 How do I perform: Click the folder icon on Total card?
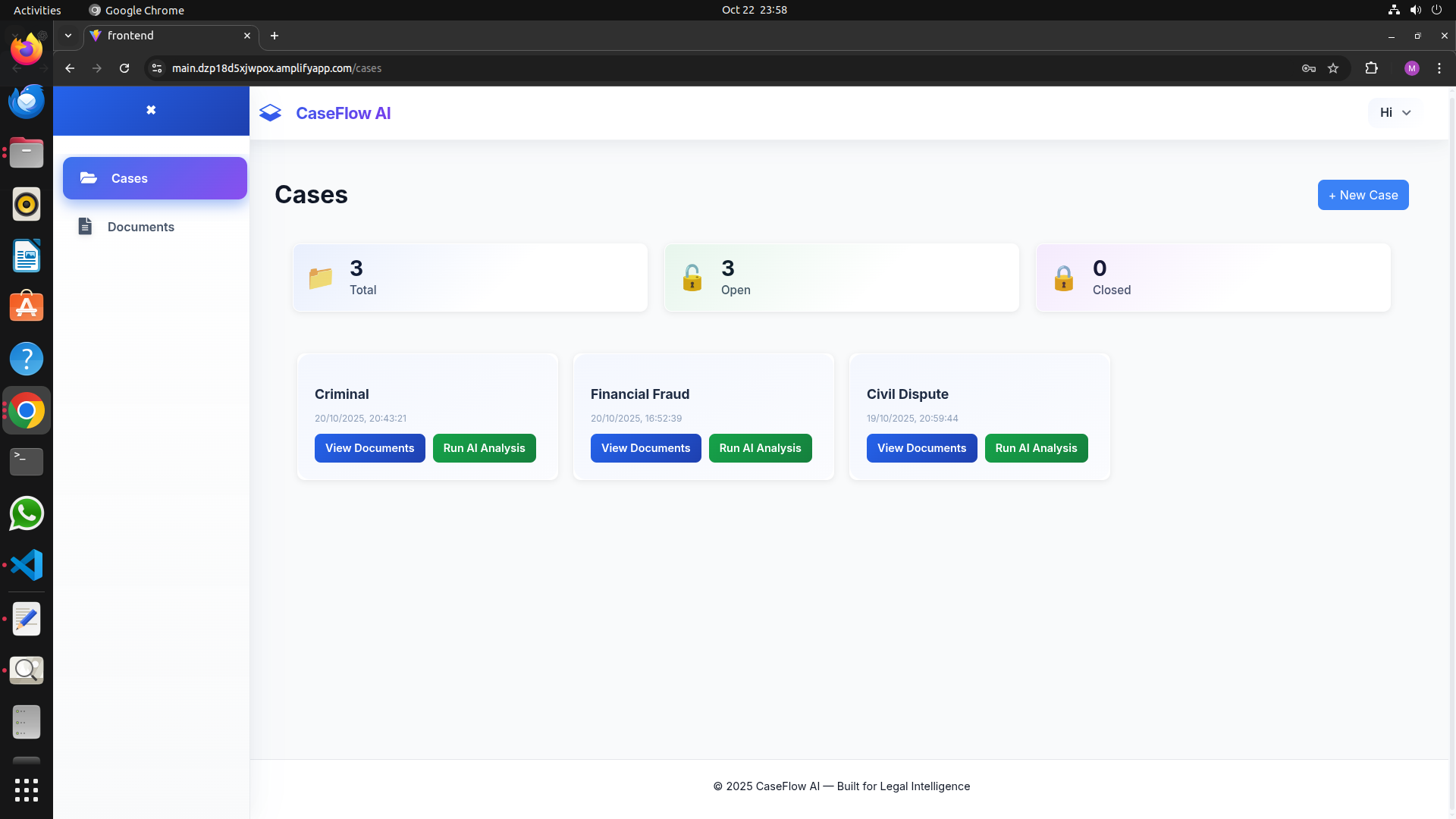click(x=321, y=278)
